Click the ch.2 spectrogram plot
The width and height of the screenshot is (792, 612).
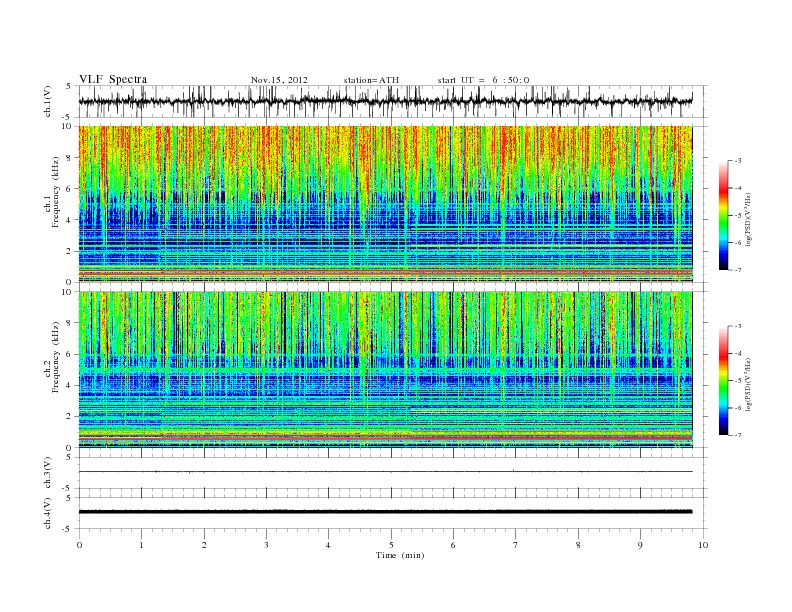tap(385, 370)
